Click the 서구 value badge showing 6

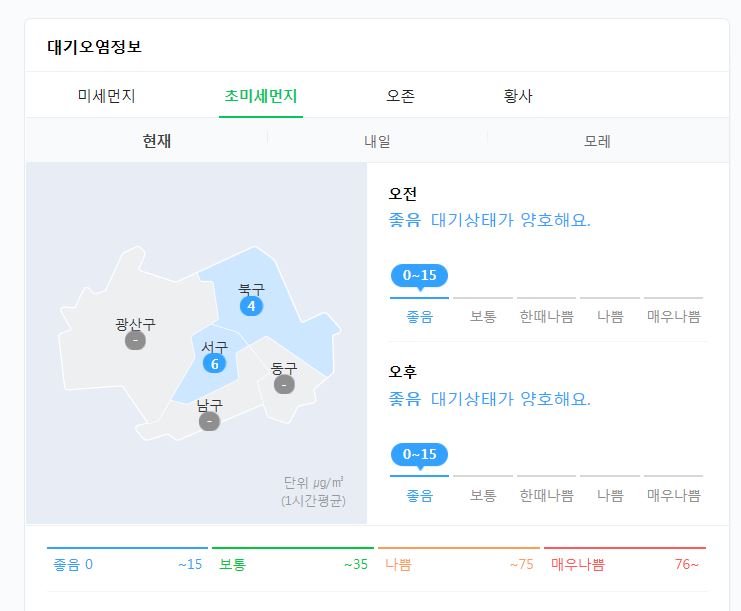215,364
